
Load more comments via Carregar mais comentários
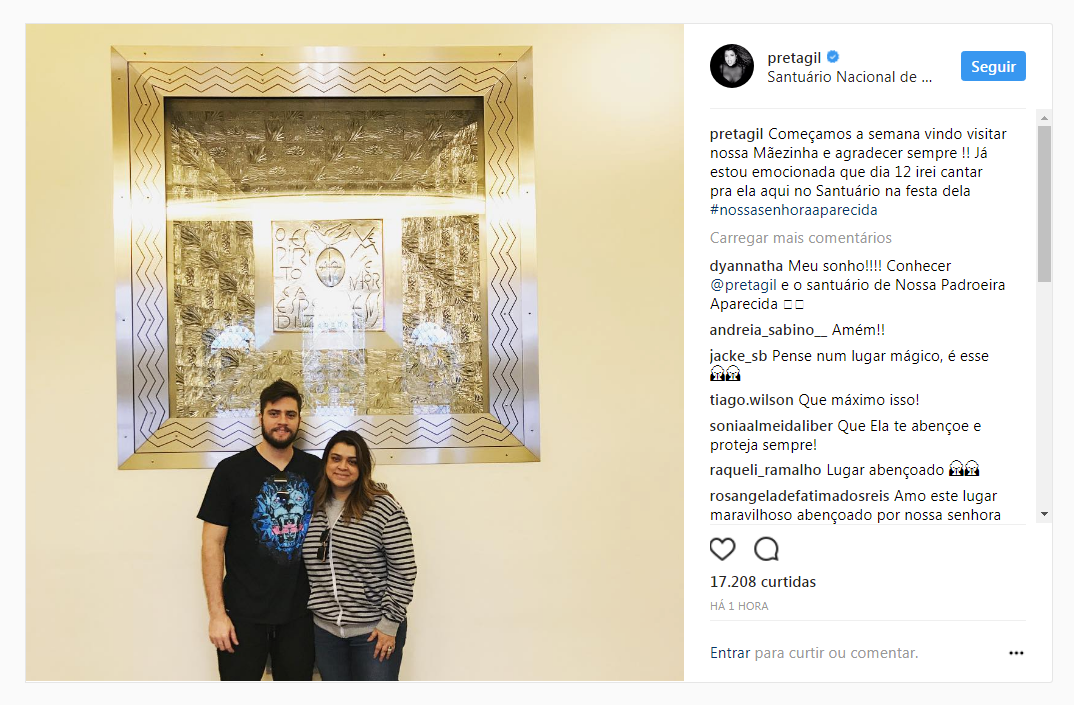coord(801,238)
